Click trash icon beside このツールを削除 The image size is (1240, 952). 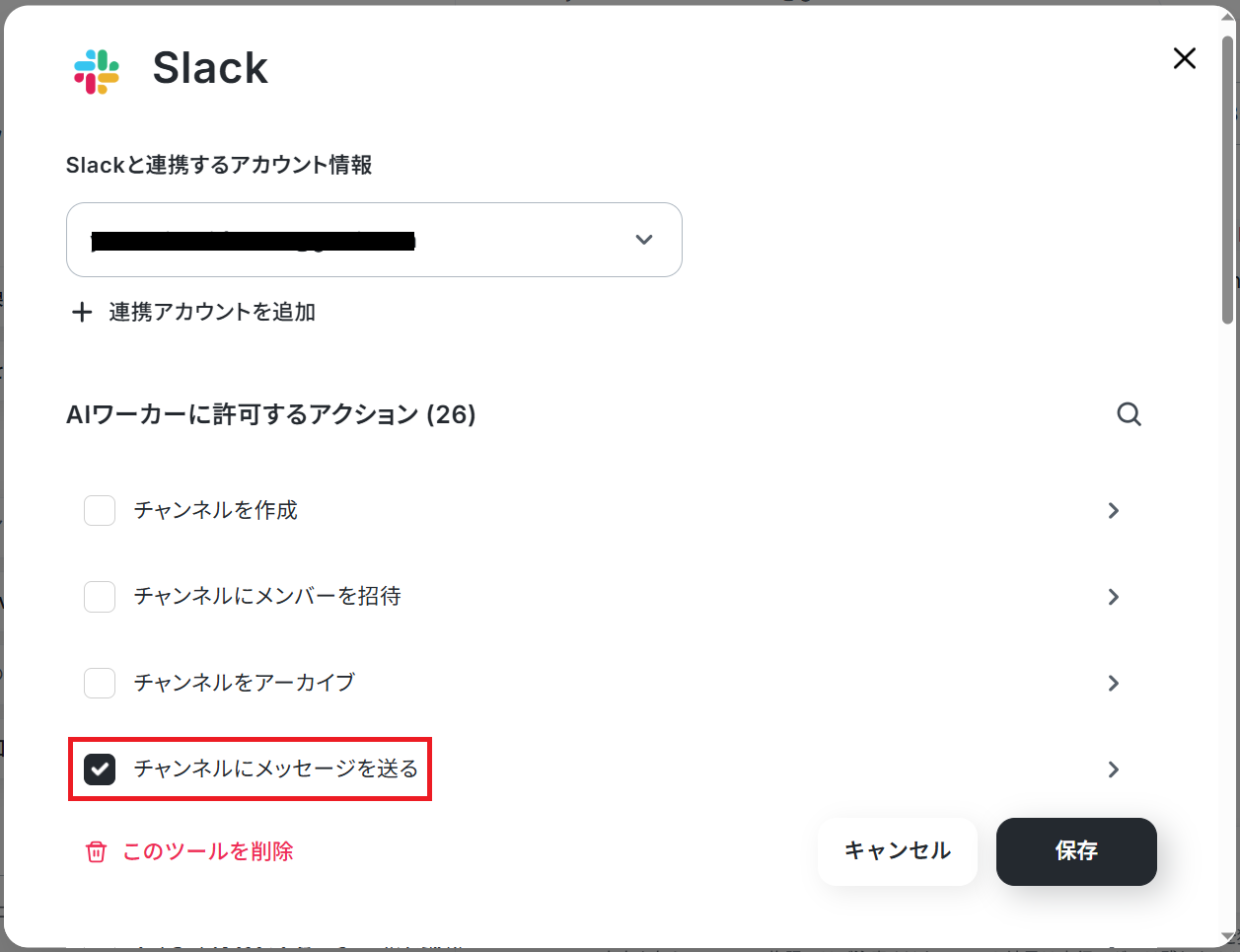coord(96,851)
